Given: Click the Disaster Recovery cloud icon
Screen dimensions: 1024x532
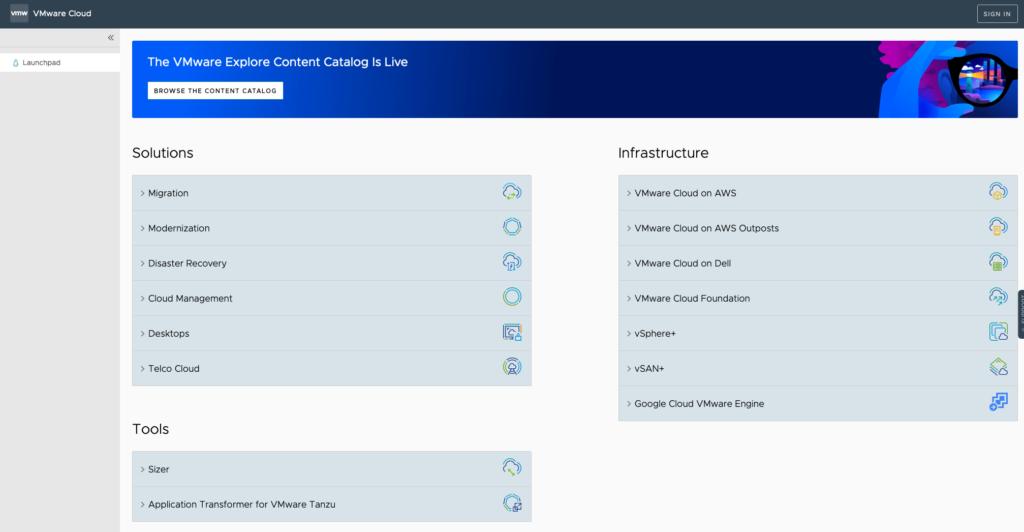Looking at the screenshot, I should (512, 262).
